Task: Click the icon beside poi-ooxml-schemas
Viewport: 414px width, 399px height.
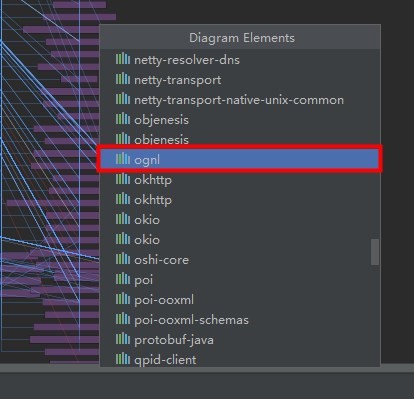Action: pyautogui.click(x=123, y=319)
